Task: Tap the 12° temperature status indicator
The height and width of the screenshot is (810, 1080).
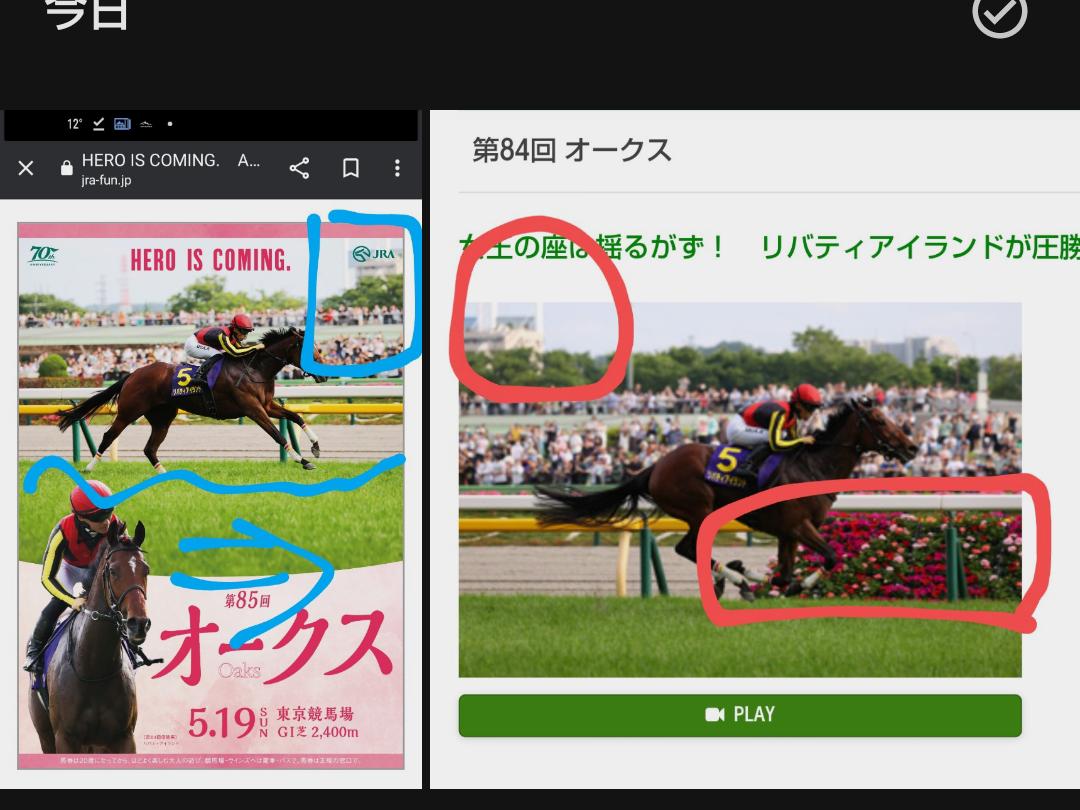Action: point(74,124)
